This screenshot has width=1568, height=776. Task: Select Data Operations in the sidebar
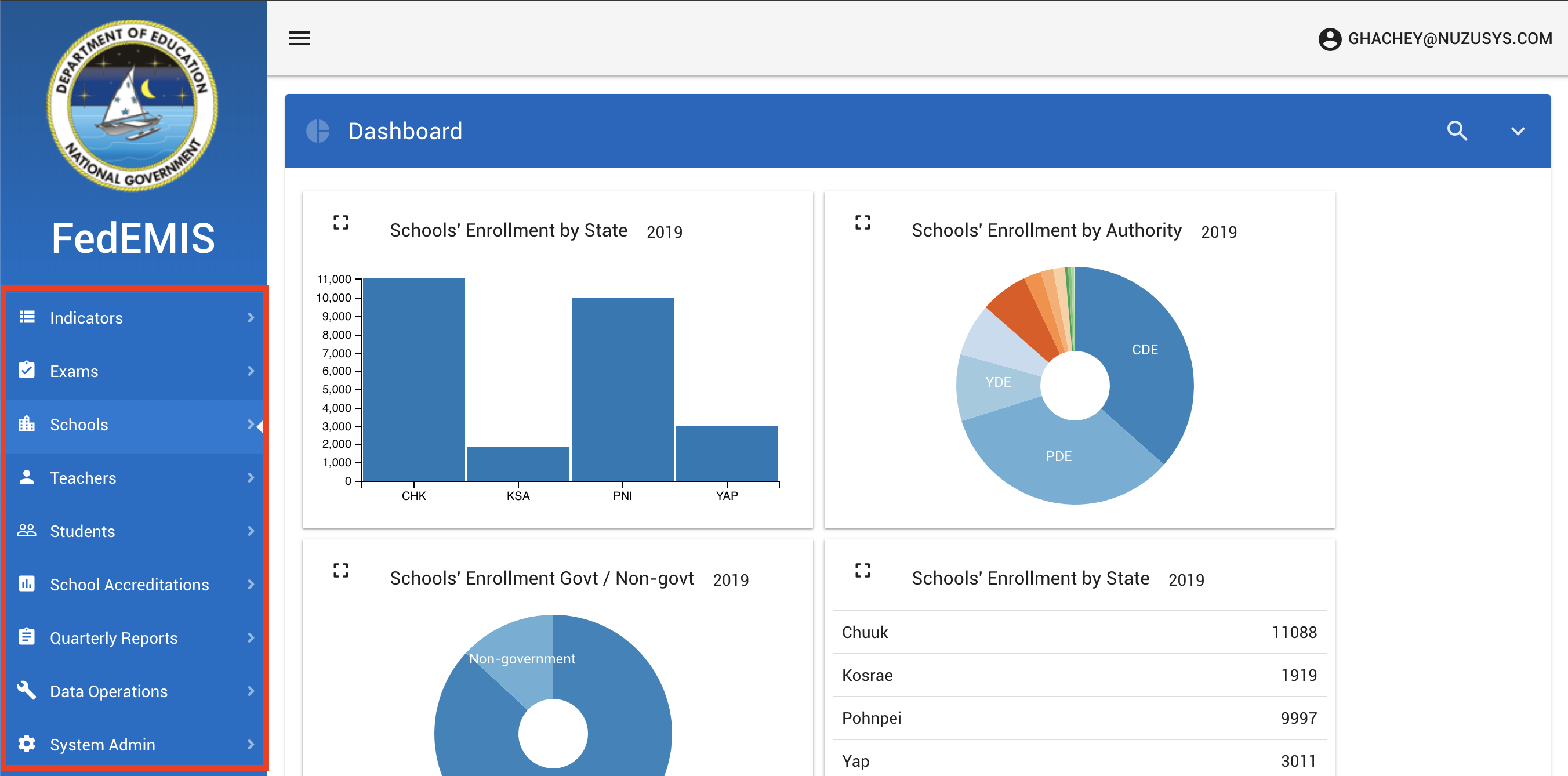pos(108,691)
